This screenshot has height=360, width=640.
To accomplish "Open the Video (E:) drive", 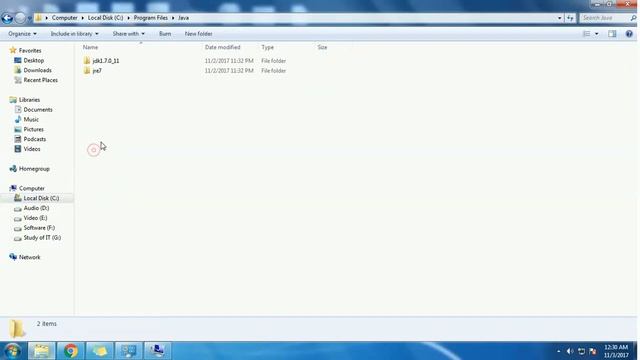I will (x=36, y=218).
